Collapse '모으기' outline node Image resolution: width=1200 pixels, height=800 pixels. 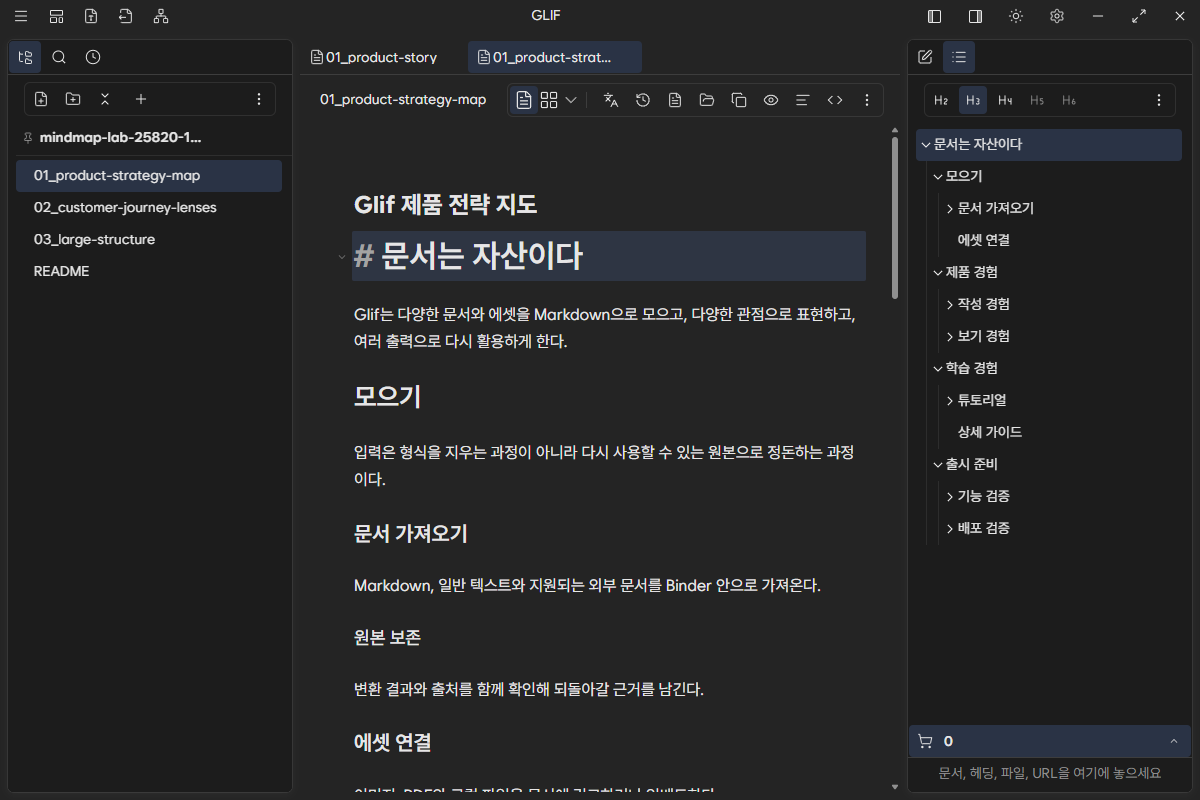938,176
